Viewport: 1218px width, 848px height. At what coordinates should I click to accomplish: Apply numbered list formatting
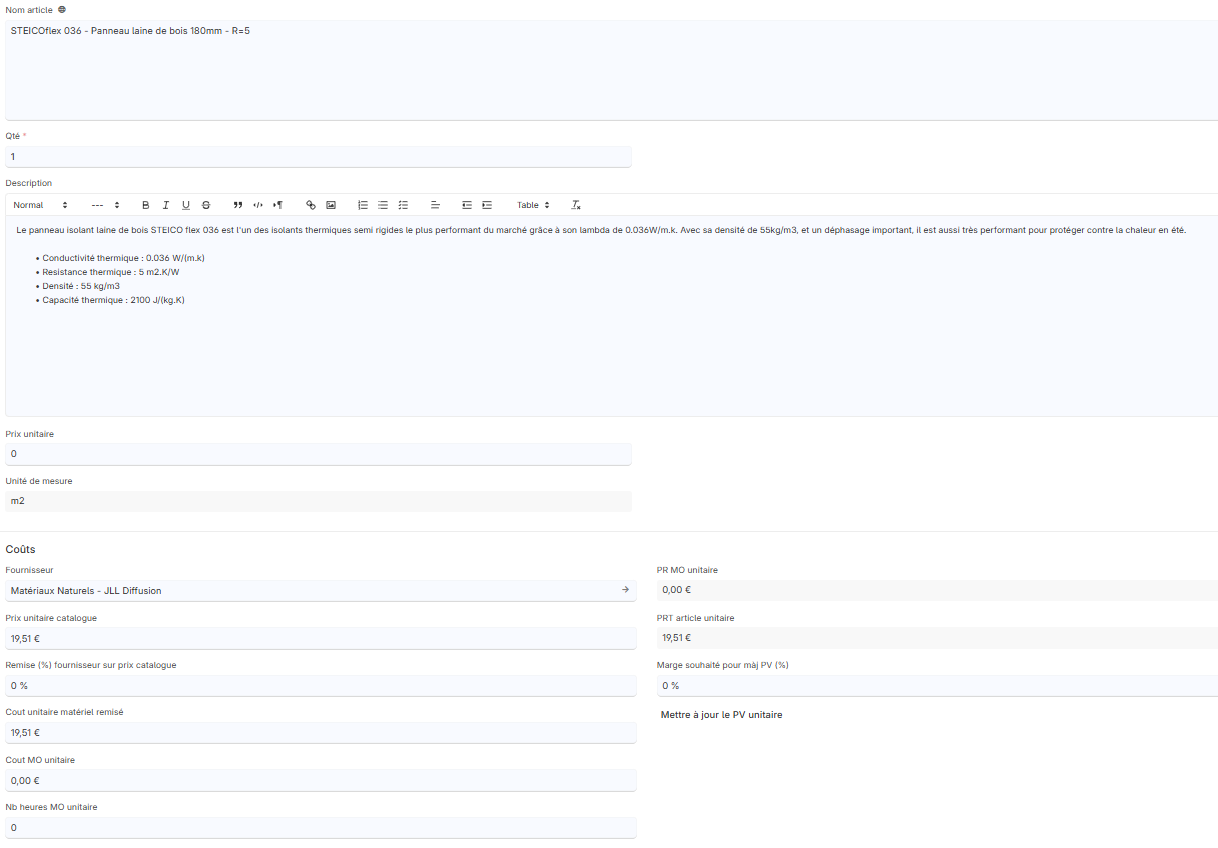point(363,205)
